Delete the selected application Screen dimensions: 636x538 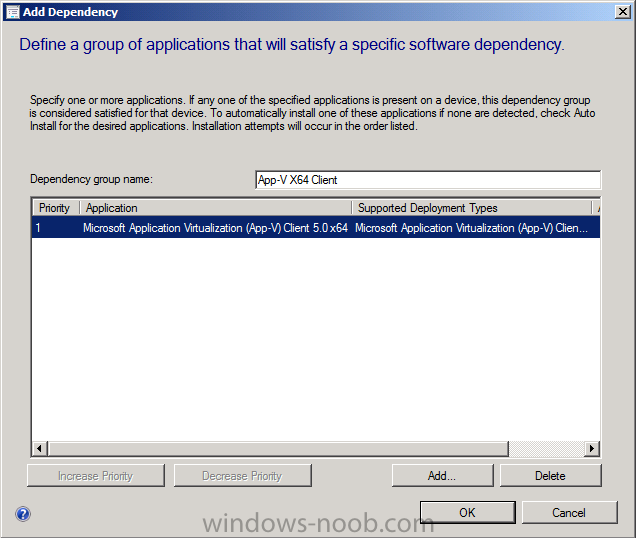pos(550,476)
